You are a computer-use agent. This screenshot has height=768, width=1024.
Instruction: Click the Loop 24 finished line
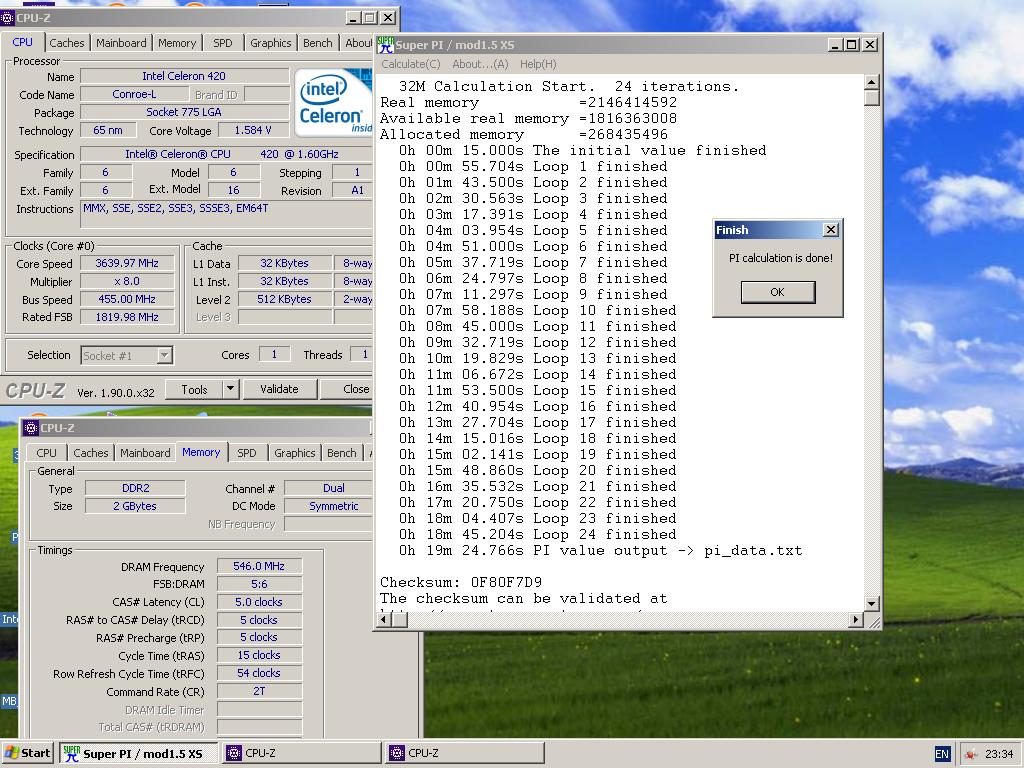pyautogui.click(x=538, y=534)
